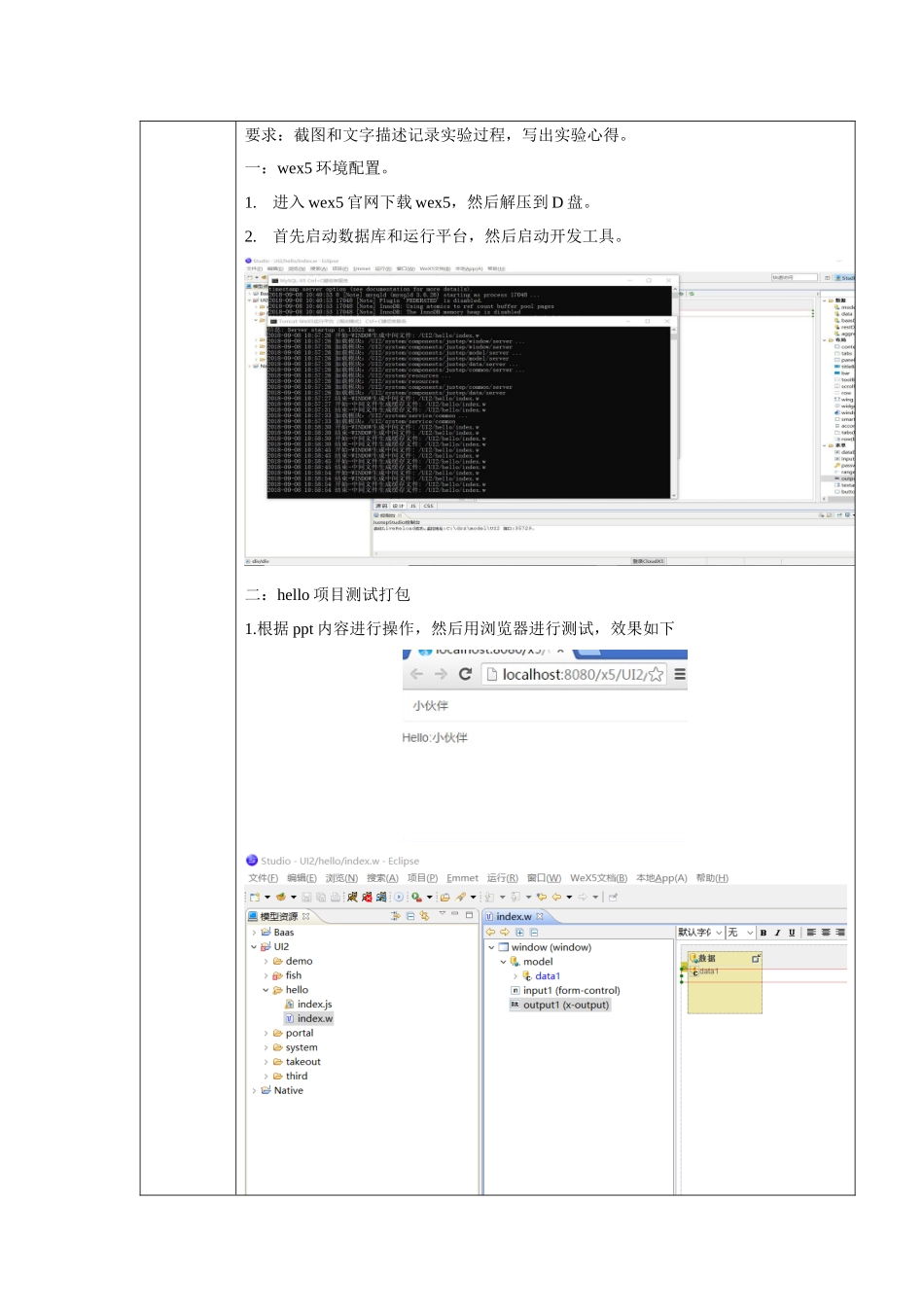Select the left-align icon in the formatting toolbar
This screenshot has width=924, height=1307.
coord(813,933)
